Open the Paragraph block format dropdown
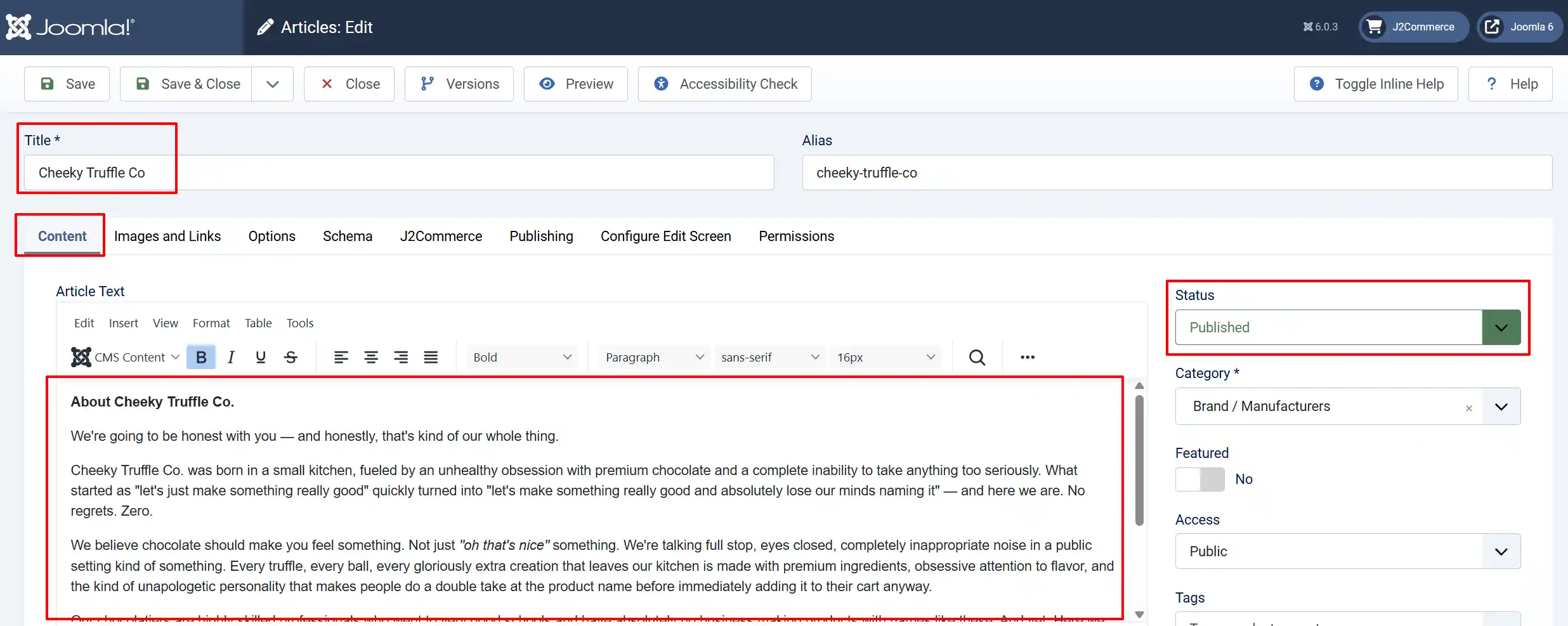1568x626 pixels. pos(655,357)
